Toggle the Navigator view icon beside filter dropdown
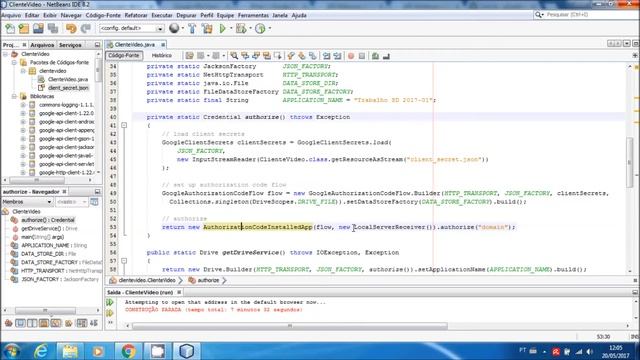Image resolution: width=640 pixels, height=360 pixels. coord(94,202)
